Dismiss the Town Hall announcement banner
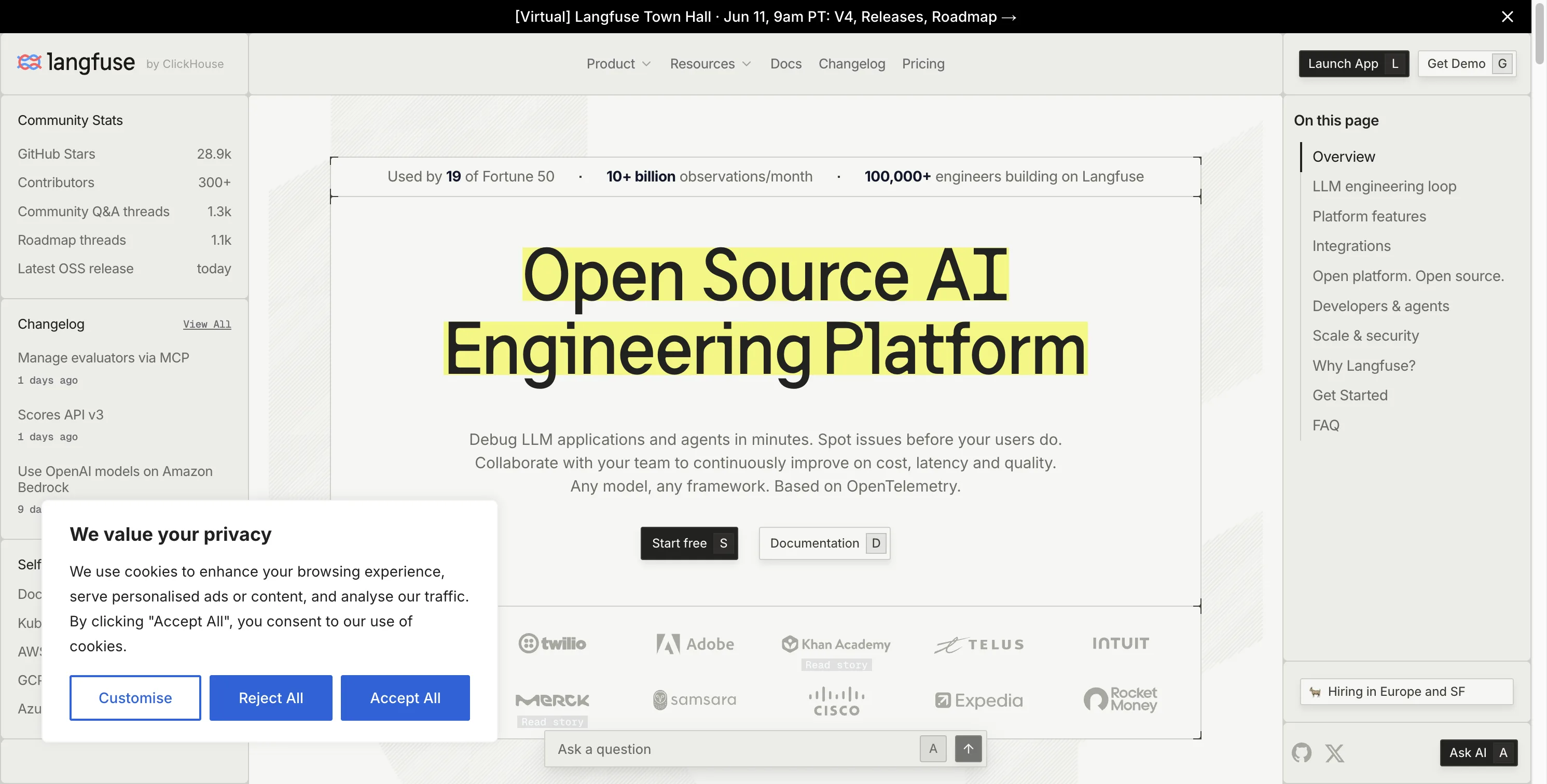Viewport: 1547px width, 784px height. [x=1508, y=16]
